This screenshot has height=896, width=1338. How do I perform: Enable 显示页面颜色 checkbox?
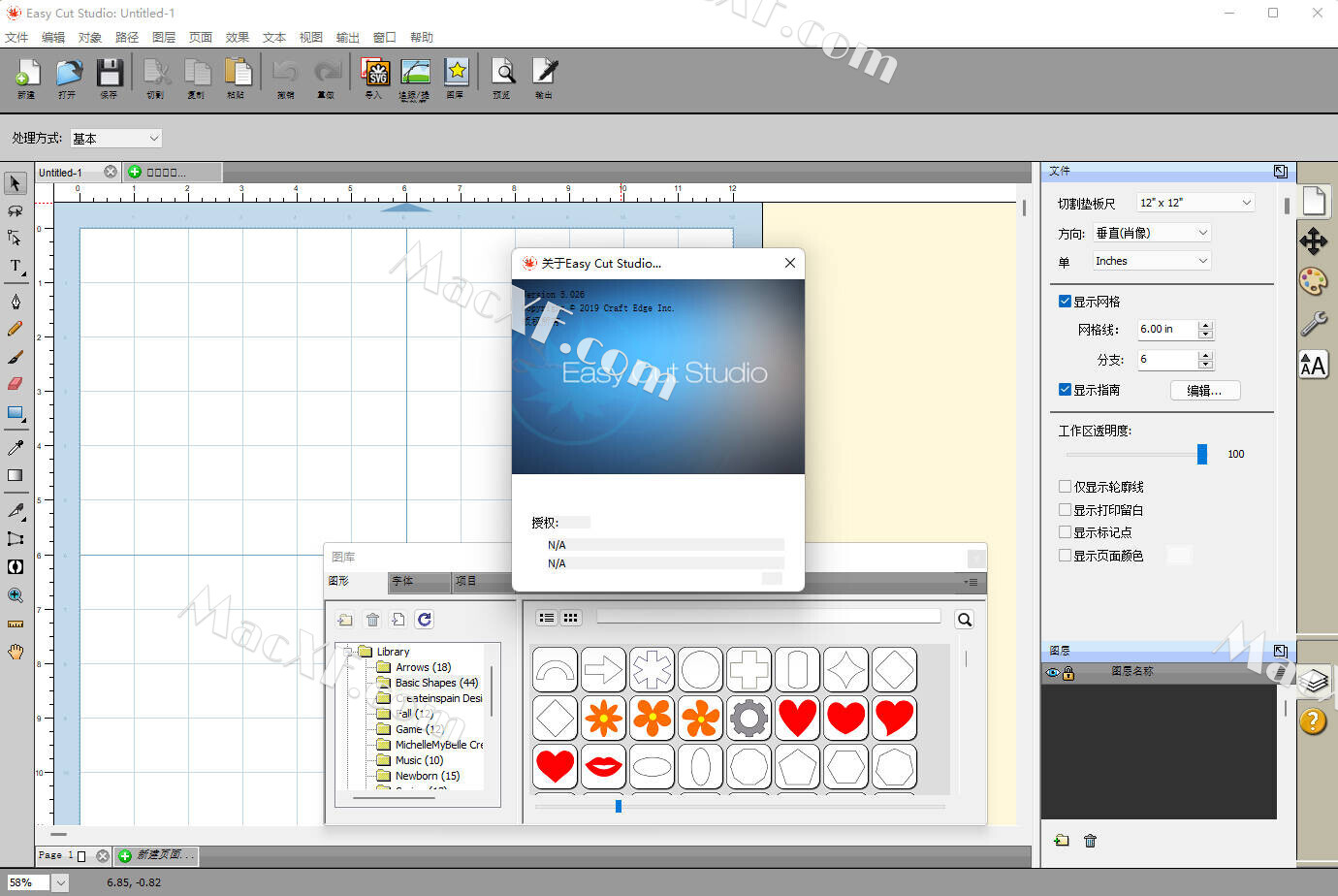[x=1065, y=556]
